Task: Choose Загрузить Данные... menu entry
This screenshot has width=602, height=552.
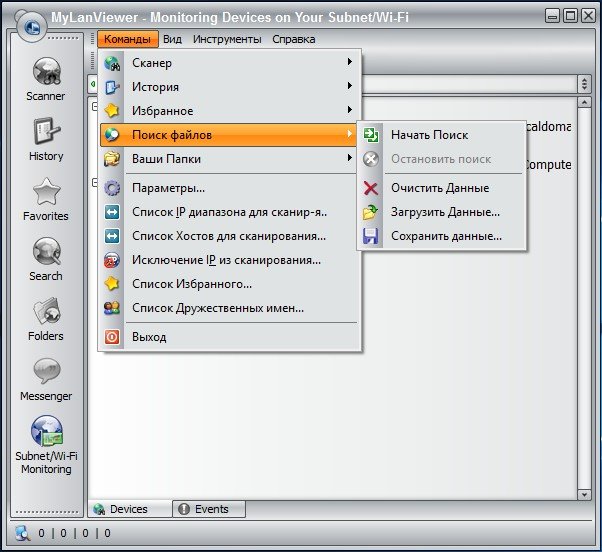Action: [x=442, y=212]
